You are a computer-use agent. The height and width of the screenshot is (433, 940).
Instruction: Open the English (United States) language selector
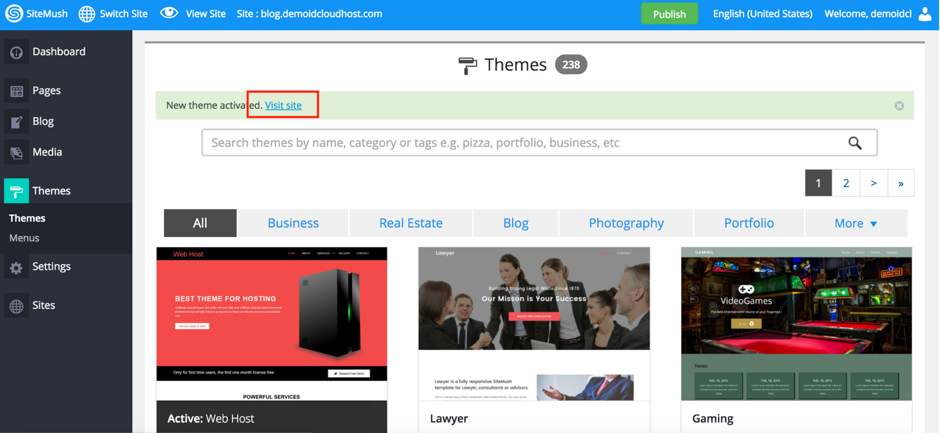pos(763,13)
